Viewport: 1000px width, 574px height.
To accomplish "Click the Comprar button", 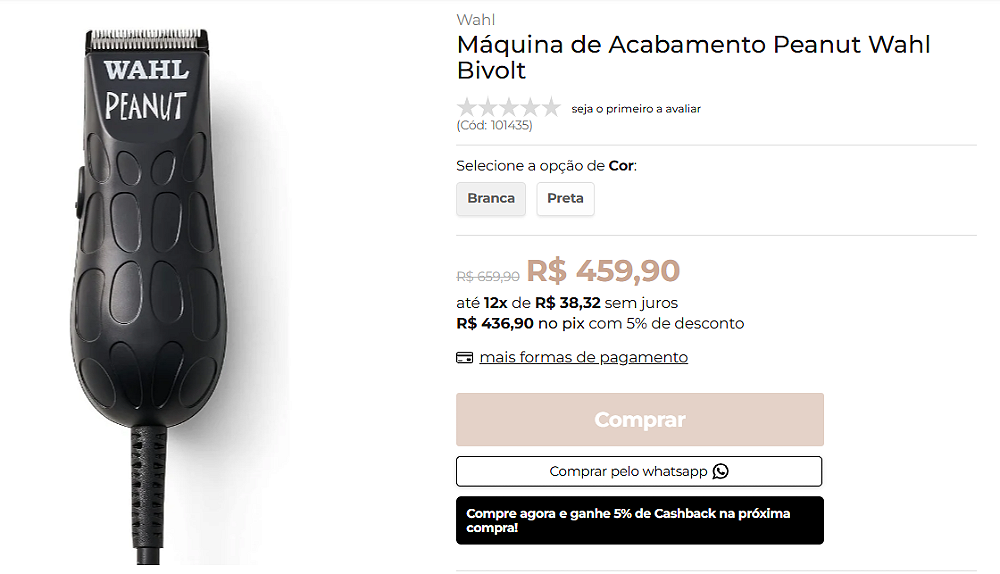I will coord(640,420).
